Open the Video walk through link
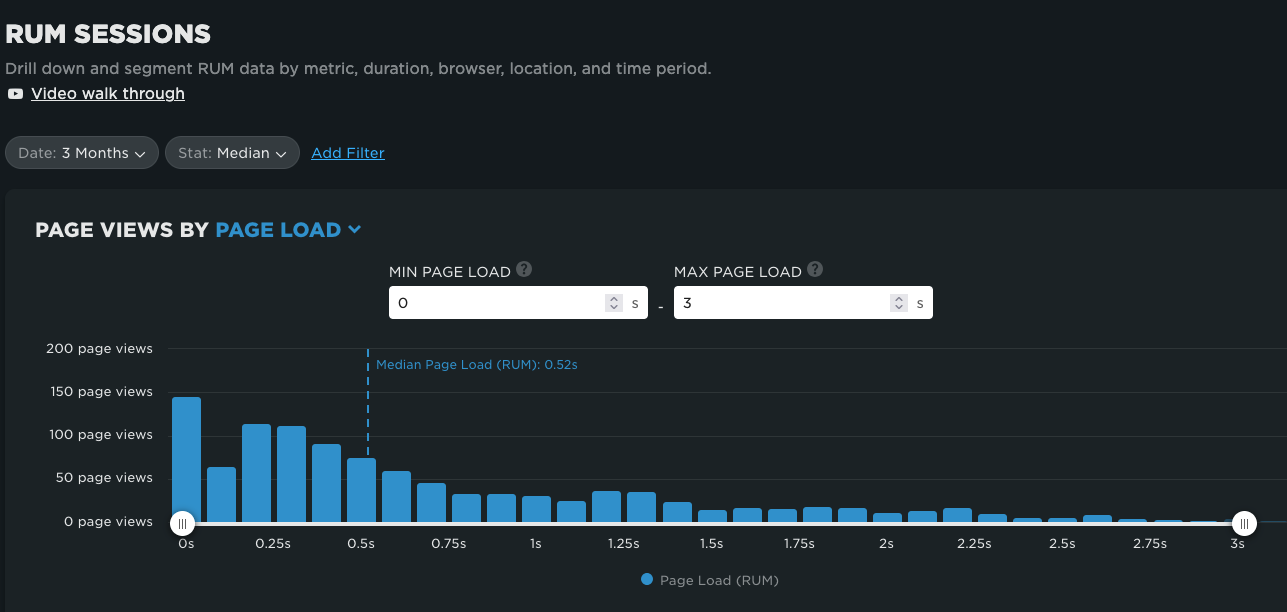The width and height of the screenshot is (1287, 612). pos(108,94)
